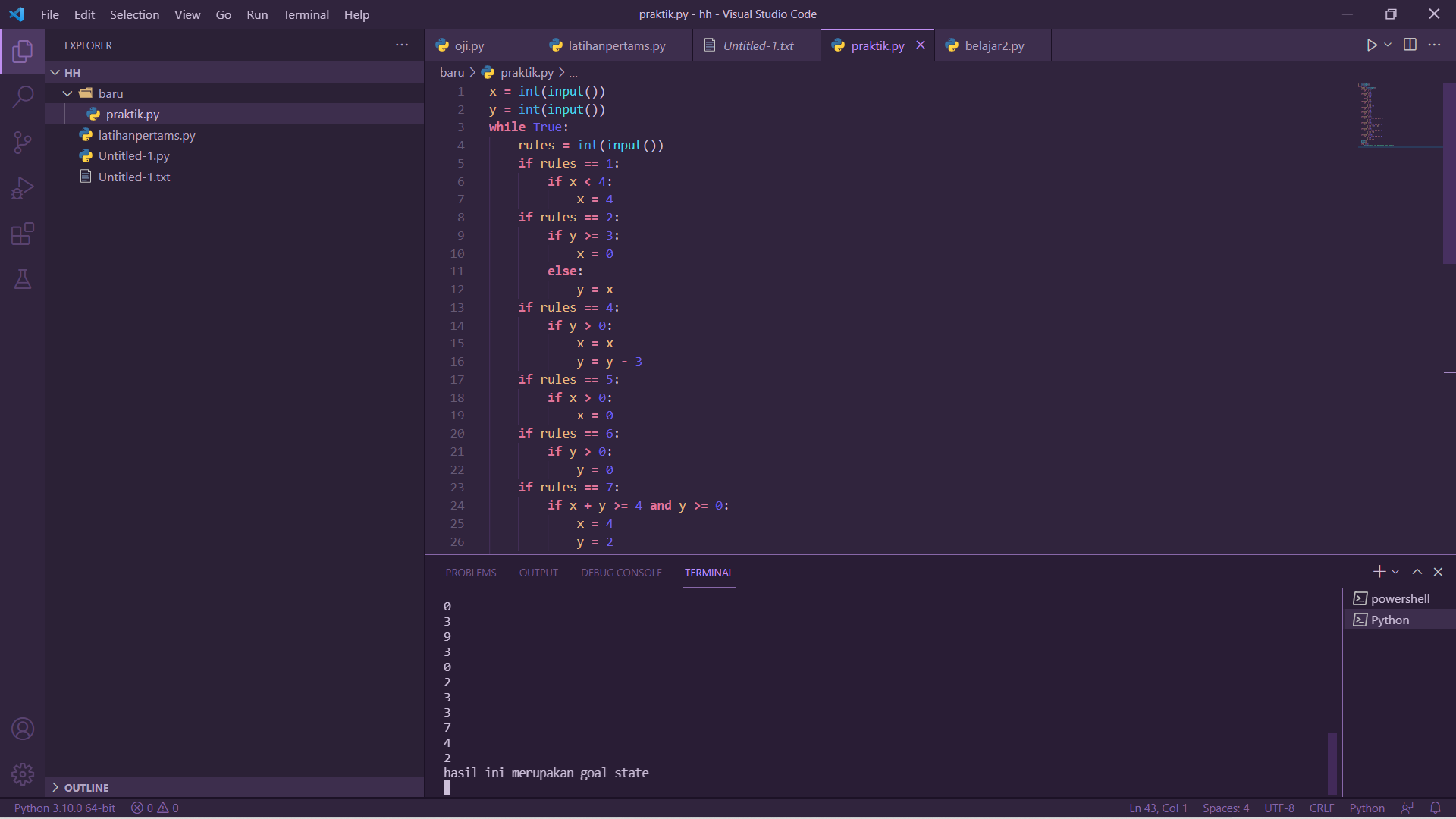Open the Run and Debug icon

coord(23,188)
